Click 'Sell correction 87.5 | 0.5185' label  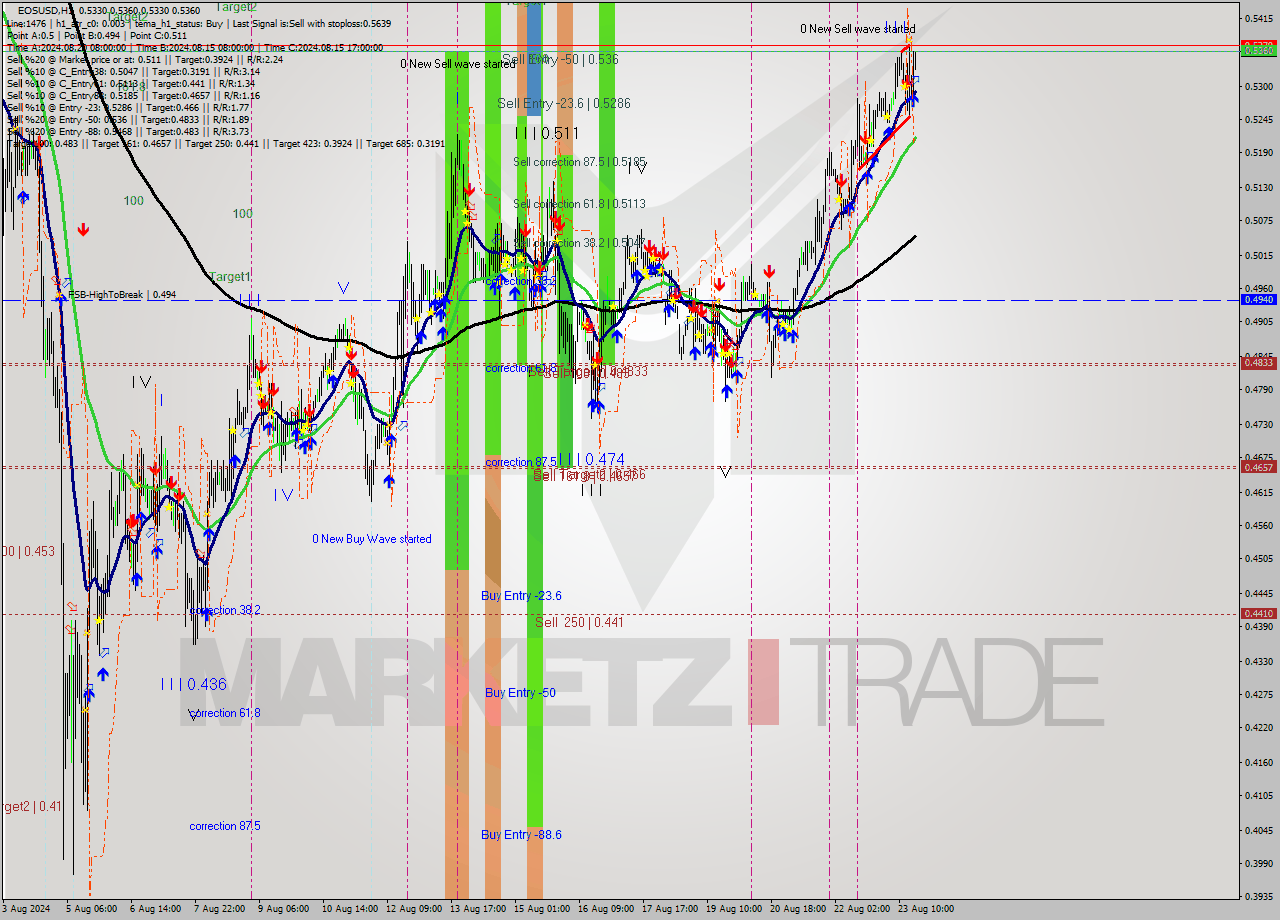coord(579,161)
